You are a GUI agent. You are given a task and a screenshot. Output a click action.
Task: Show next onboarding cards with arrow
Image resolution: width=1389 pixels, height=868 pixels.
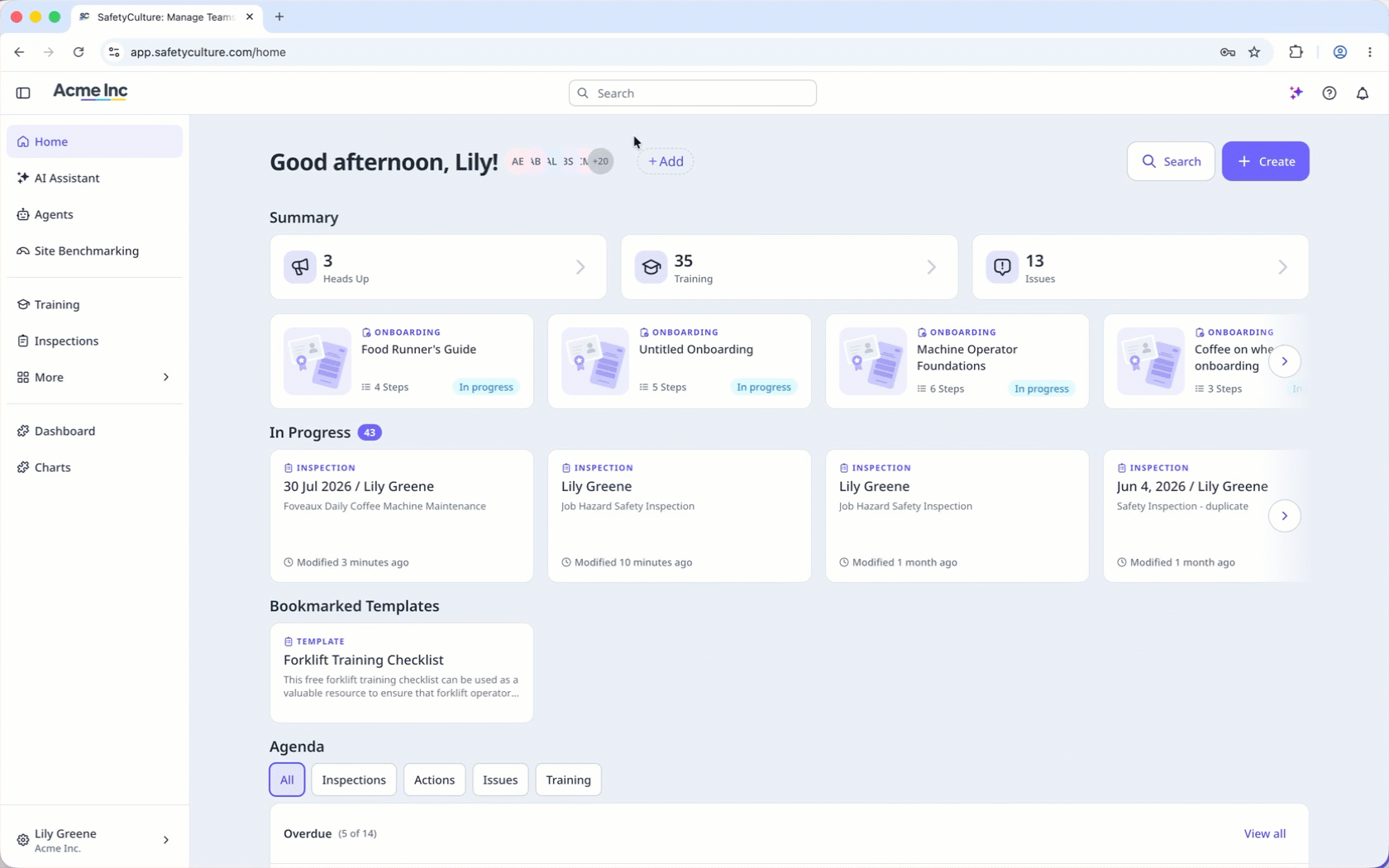(1284, 361)
